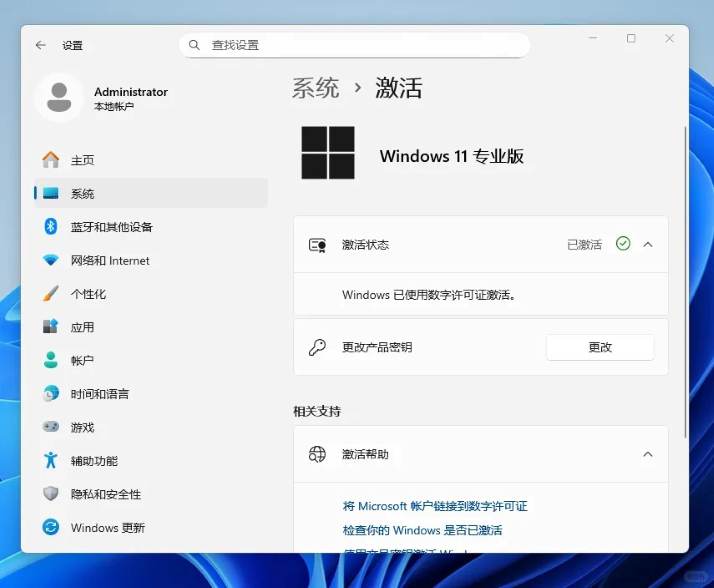Click the product key icon

pos(317,347)
